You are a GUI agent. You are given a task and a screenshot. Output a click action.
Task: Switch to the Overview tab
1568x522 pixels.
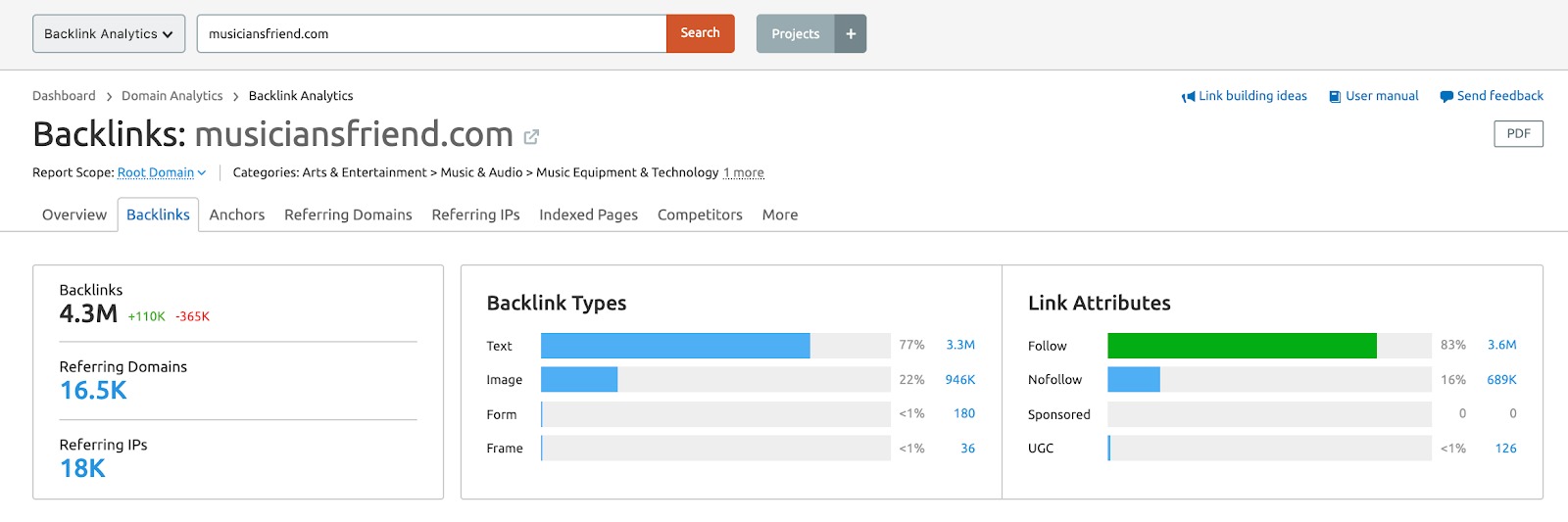tap(74, 214)
